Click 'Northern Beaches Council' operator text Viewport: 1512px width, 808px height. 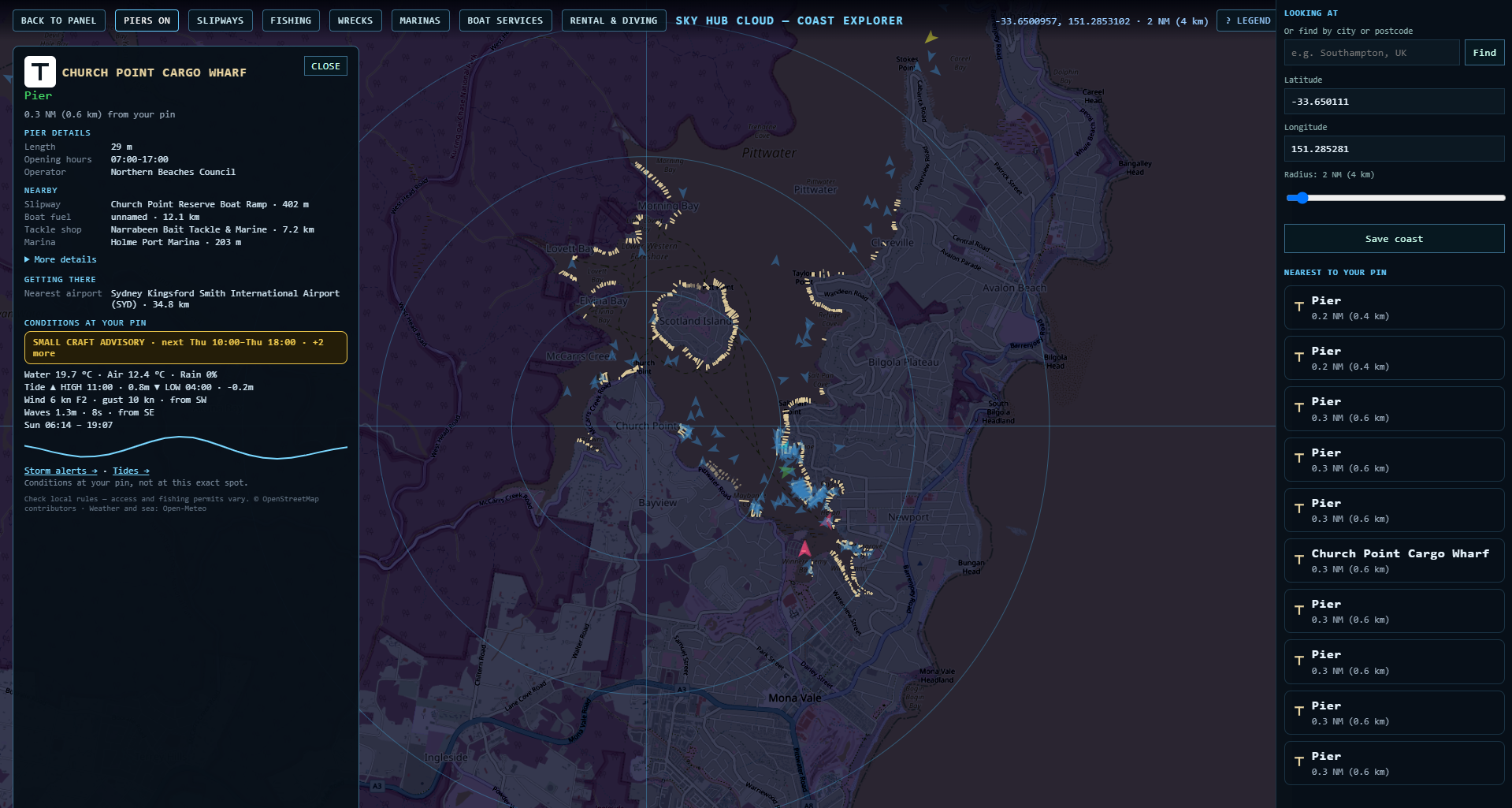(x=173, y=172)
